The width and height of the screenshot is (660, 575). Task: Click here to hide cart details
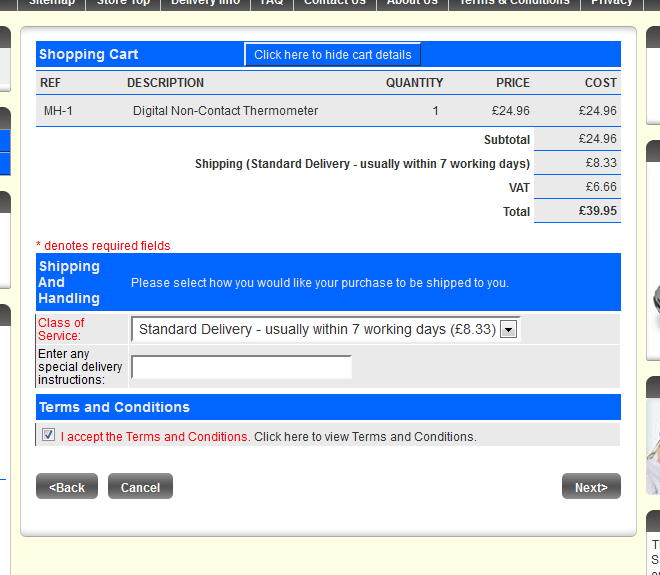(332, 55)
